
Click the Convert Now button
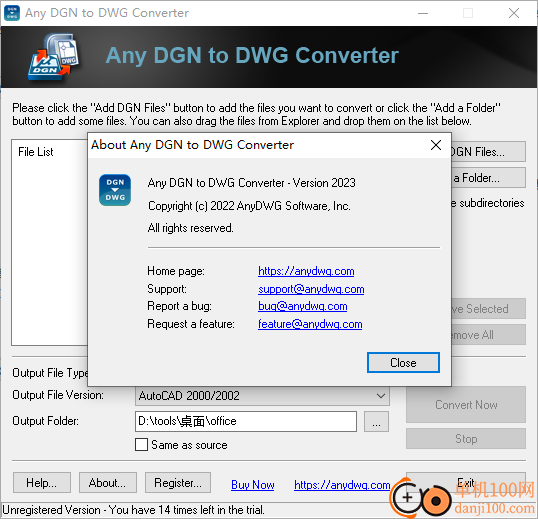click(466, 405)
